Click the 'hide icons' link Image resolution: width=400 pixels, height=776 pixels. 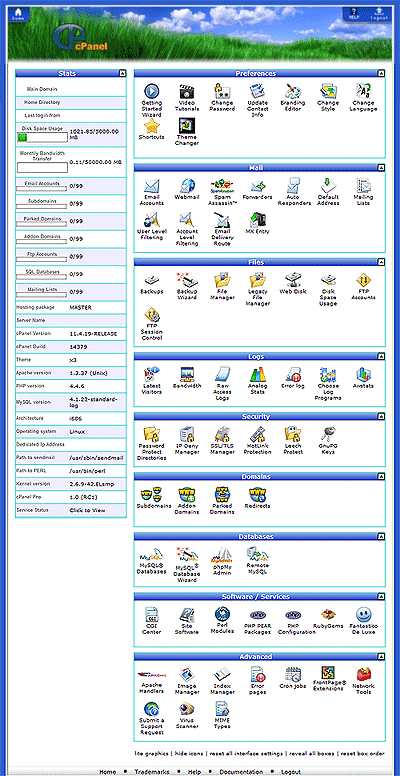pos(189,753)
